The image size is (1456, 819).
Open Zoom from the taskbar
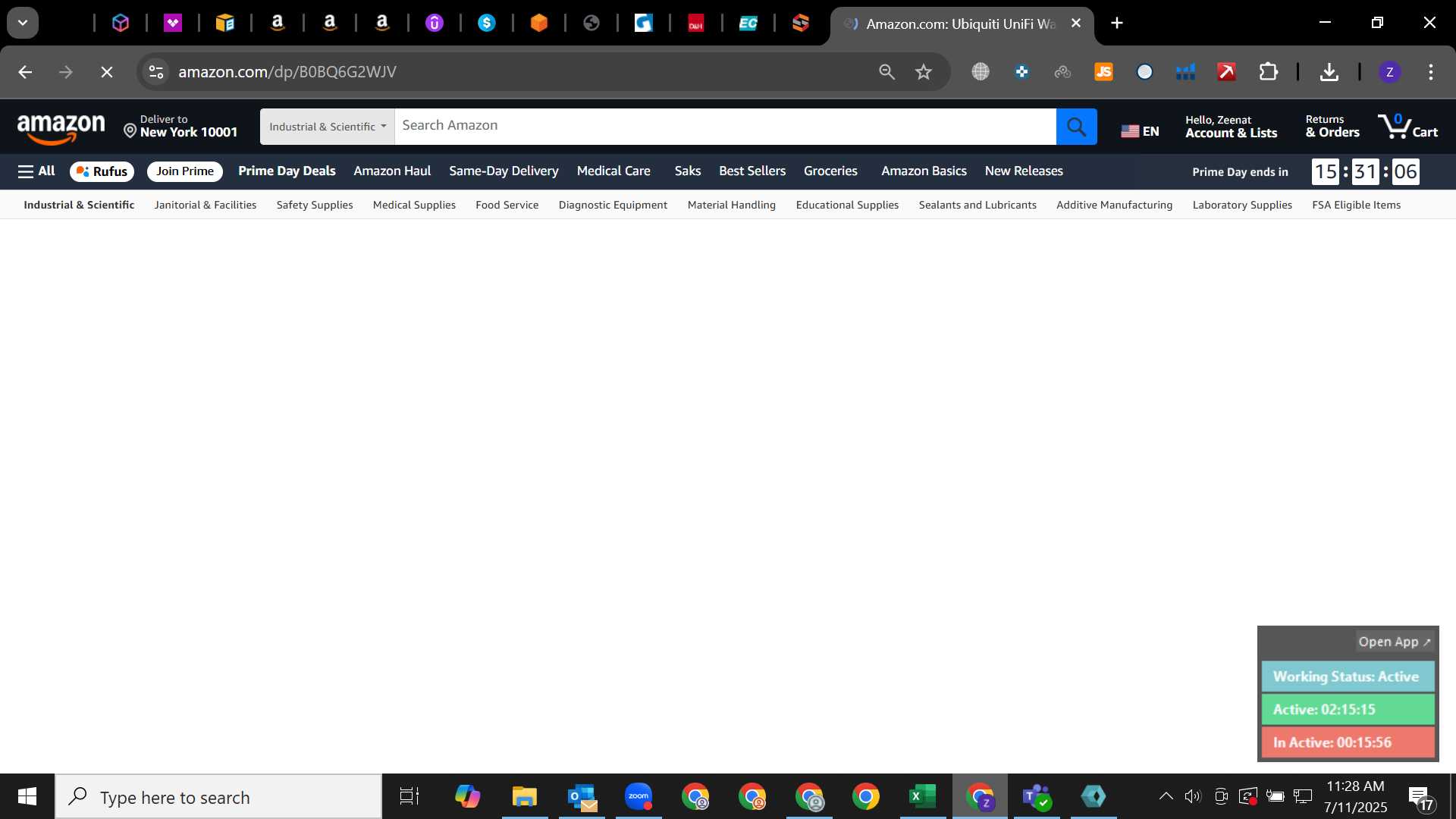(639, 797)
